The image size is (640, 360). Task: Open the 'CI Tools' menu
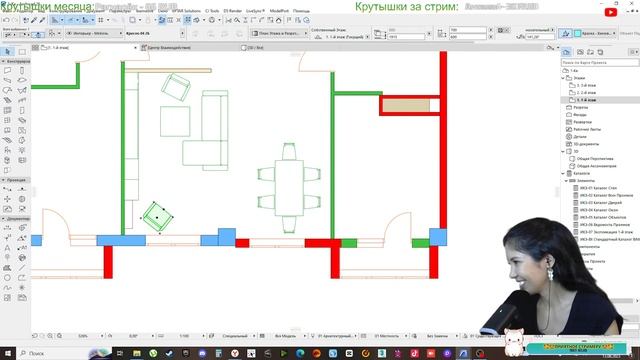[212, 11]
